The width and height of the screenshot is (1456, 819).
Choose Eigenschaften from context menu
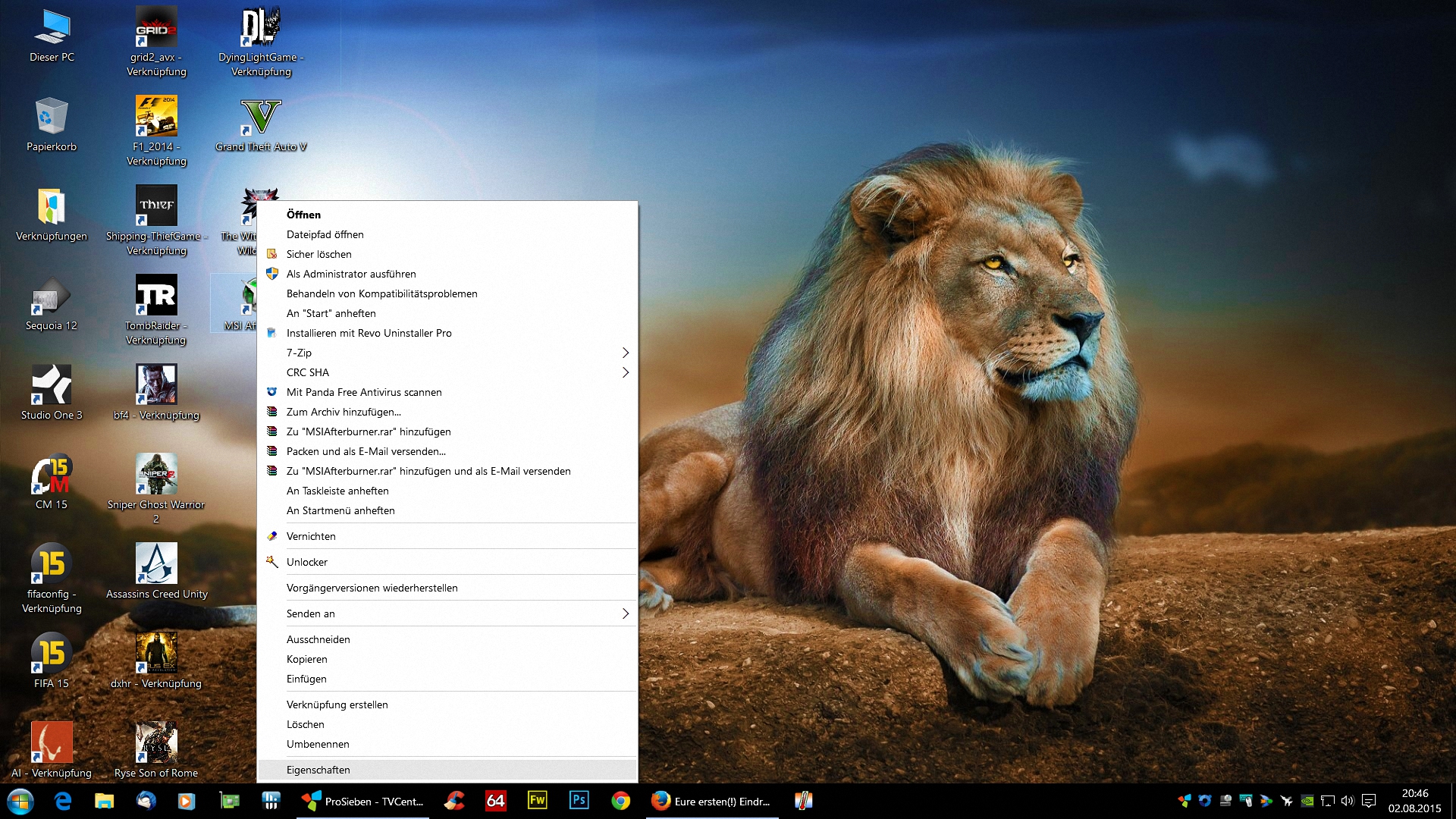tap(318, 770)
